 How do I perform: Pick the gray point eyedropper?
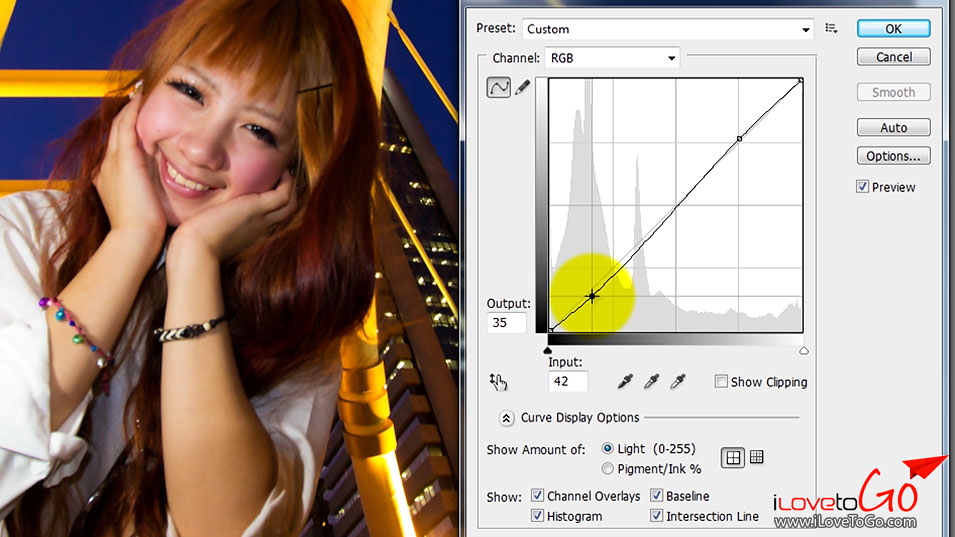point(651,382)
